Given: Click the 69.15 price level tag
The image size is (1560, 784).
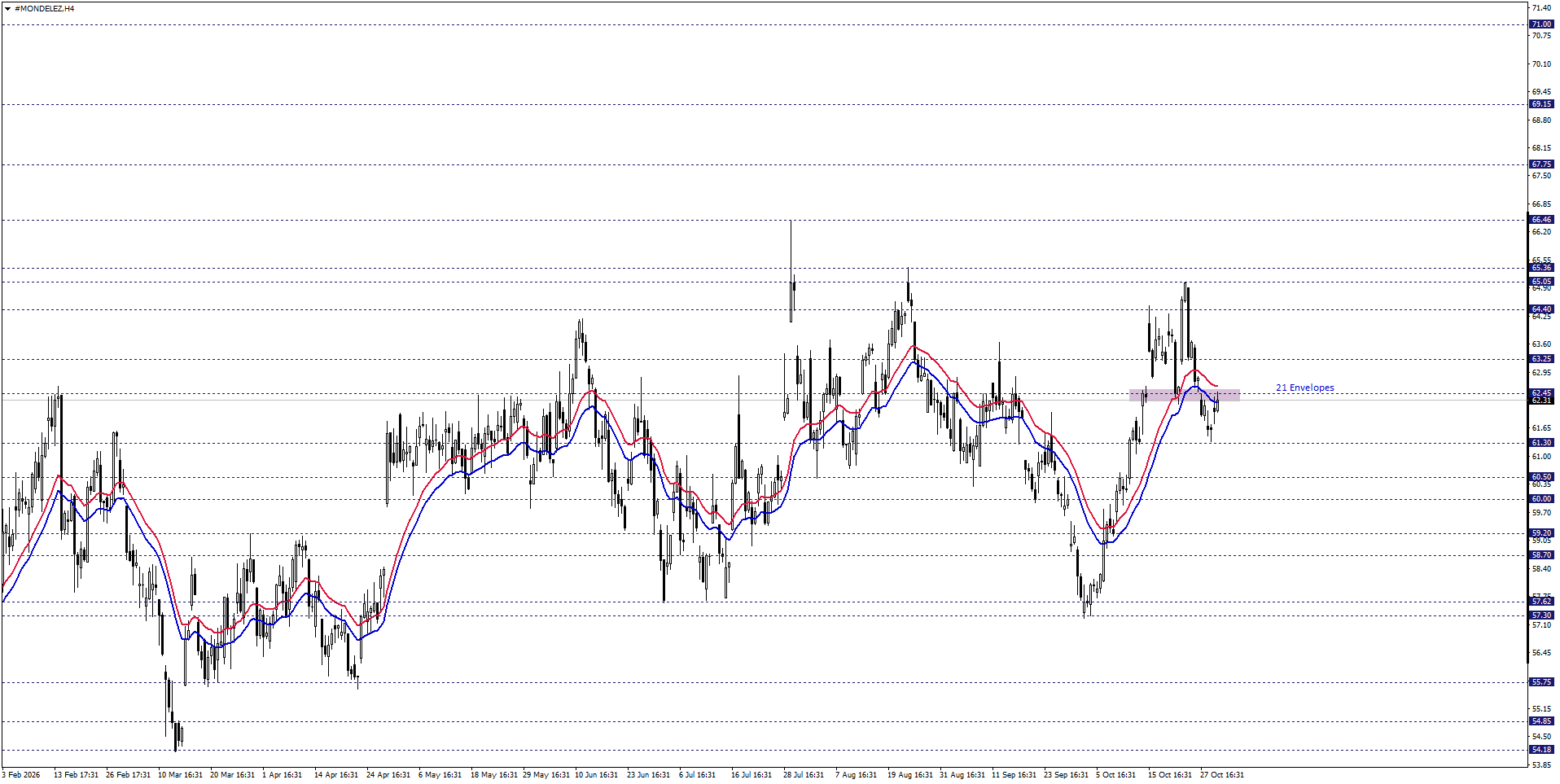Looking at the screenshot, I should [1540, 104].
